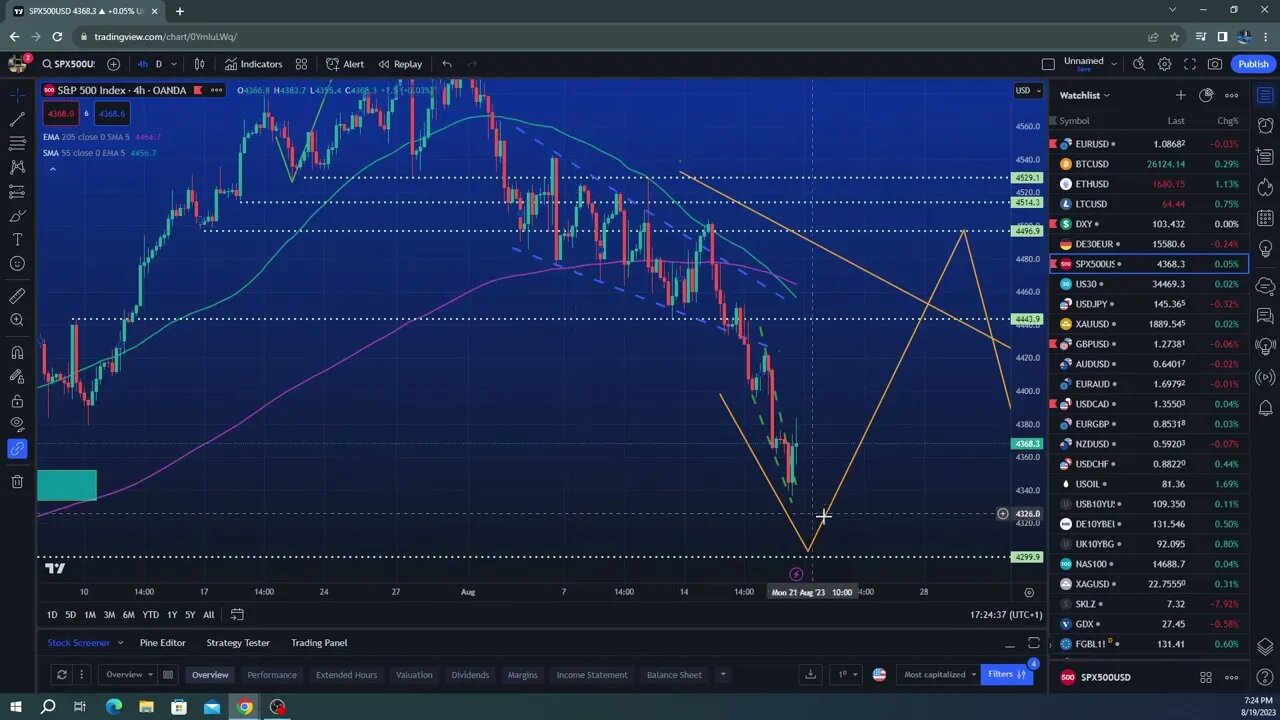Open the screener Performance column tab

pos(272,675)
